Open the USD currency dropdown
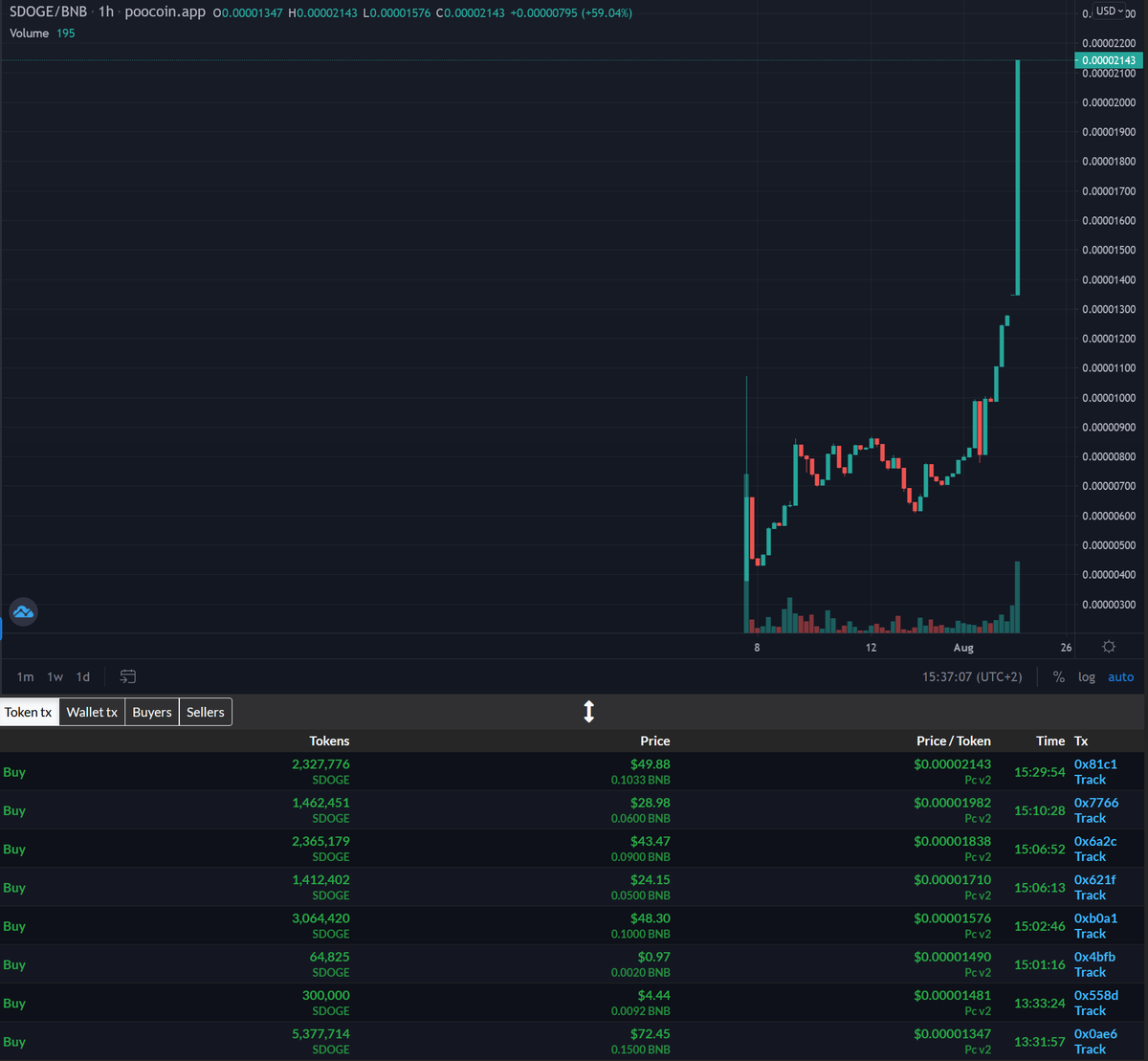1148x1061 pixels. pos(1110,11)
